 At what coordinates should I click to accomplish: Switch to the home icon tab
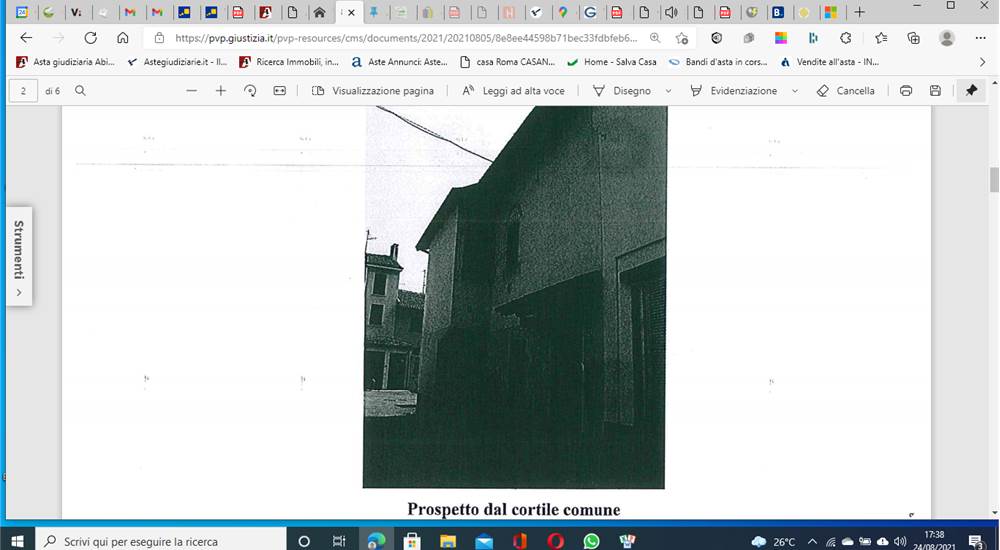pos(320,12)
